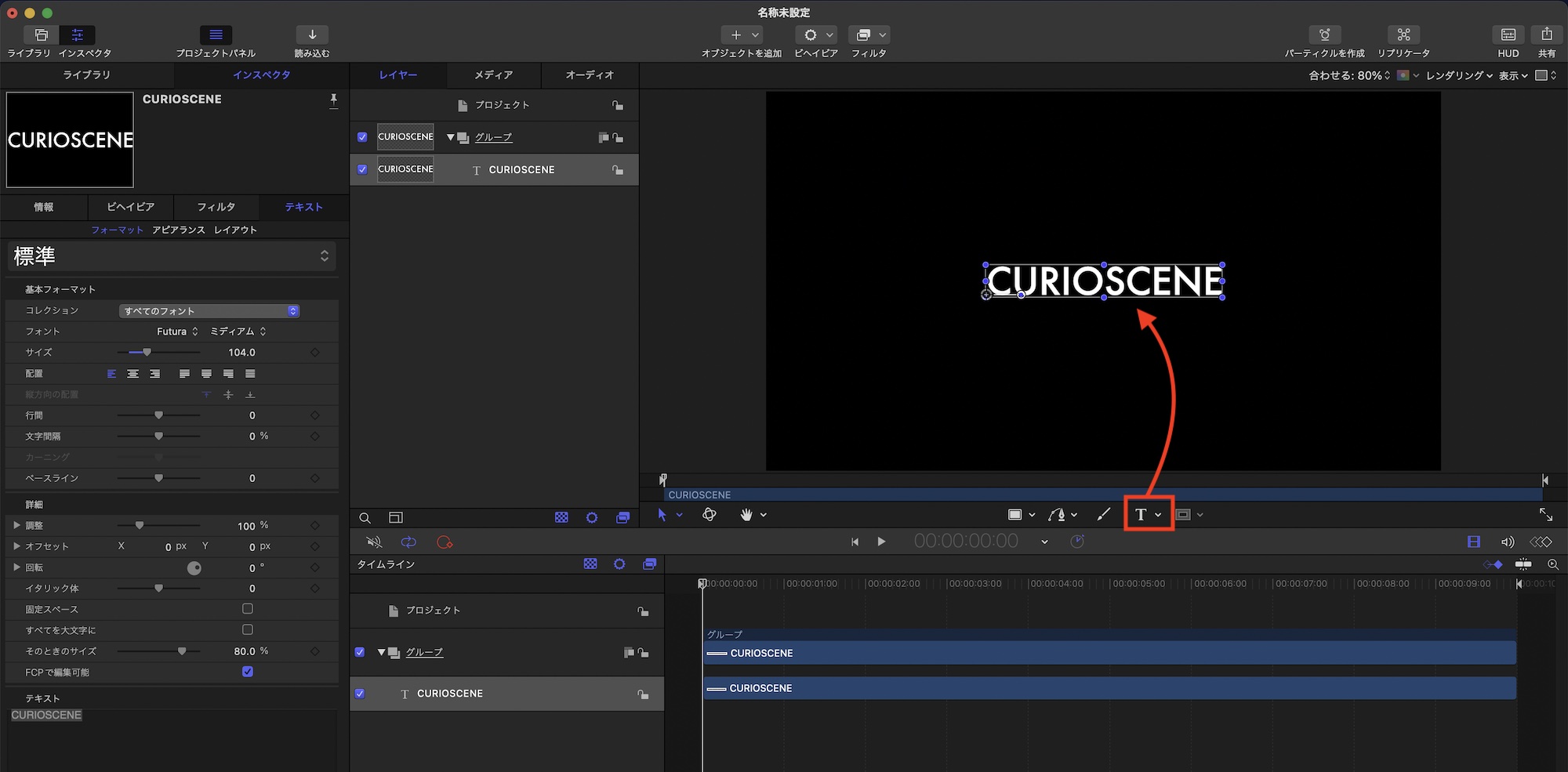
Task: Enable the すべてを大文字に checkbox
Action: 248,629
